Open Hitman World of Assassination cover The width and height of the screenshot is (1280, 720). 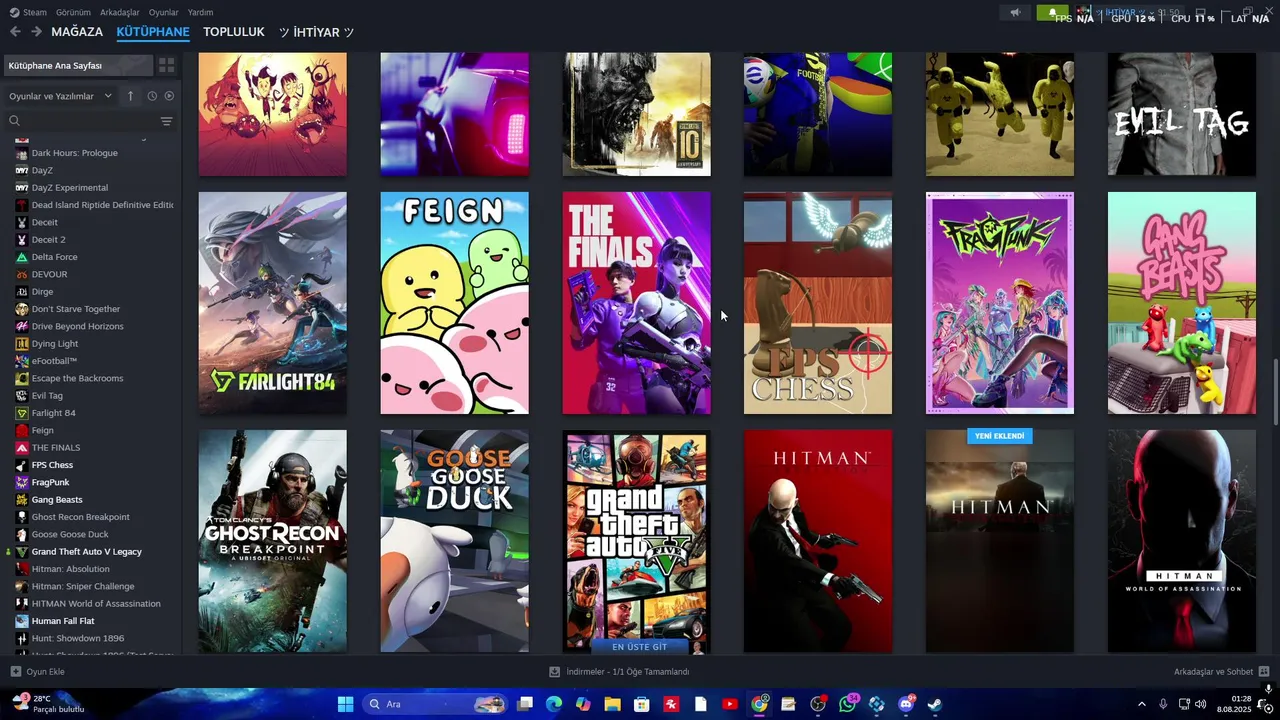1182,541
